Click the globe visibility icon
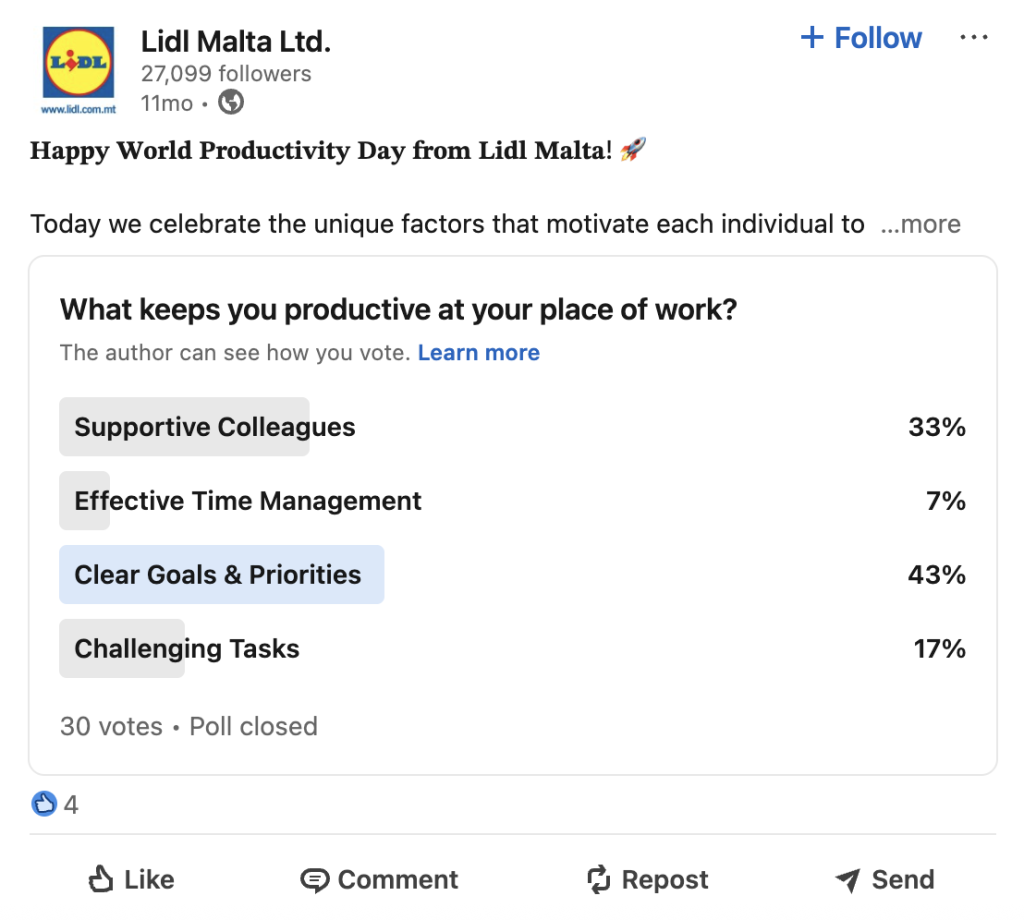 [231, 102]
